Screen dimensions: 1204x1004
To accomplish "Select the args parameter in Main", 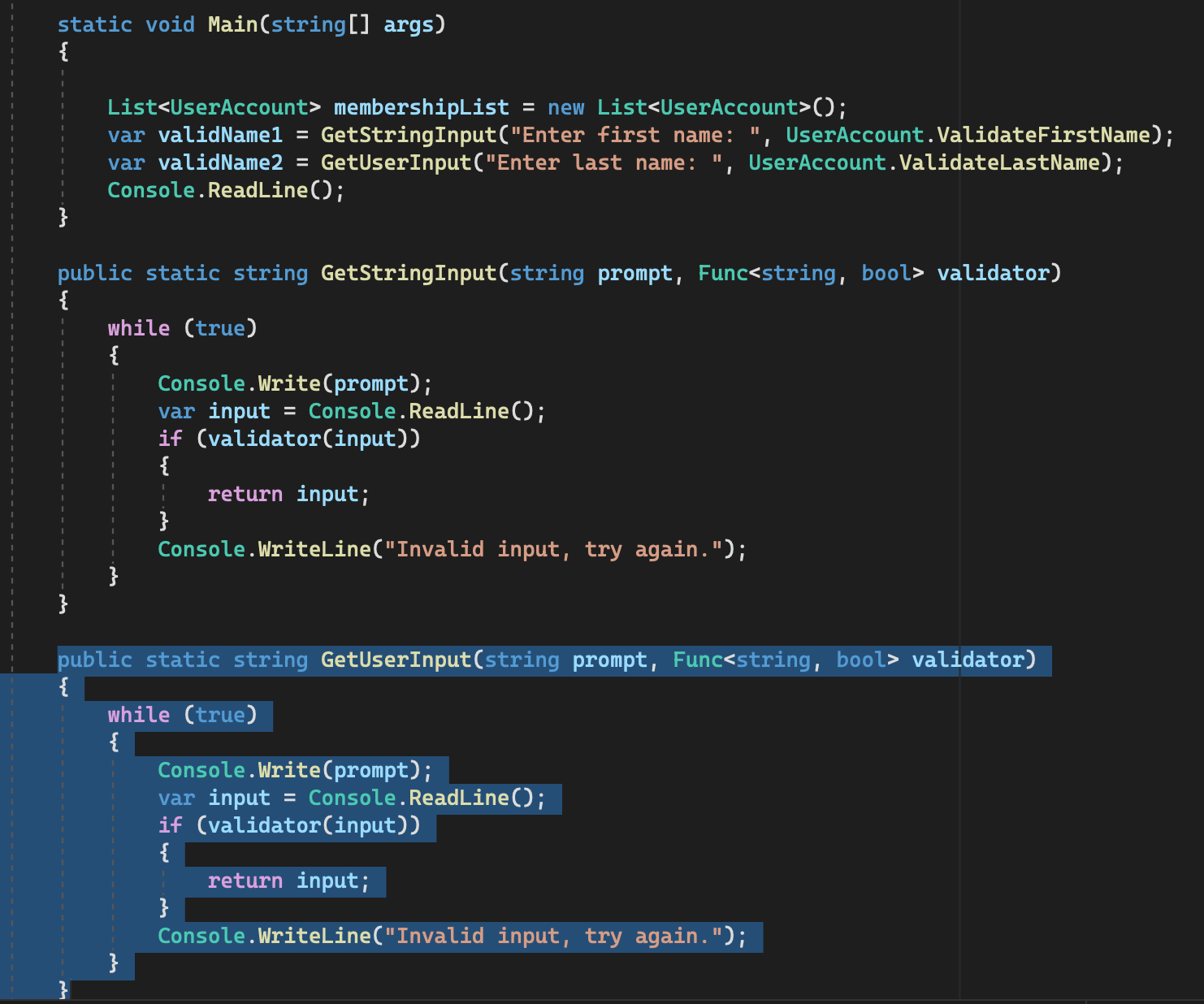I will (409, 25).
